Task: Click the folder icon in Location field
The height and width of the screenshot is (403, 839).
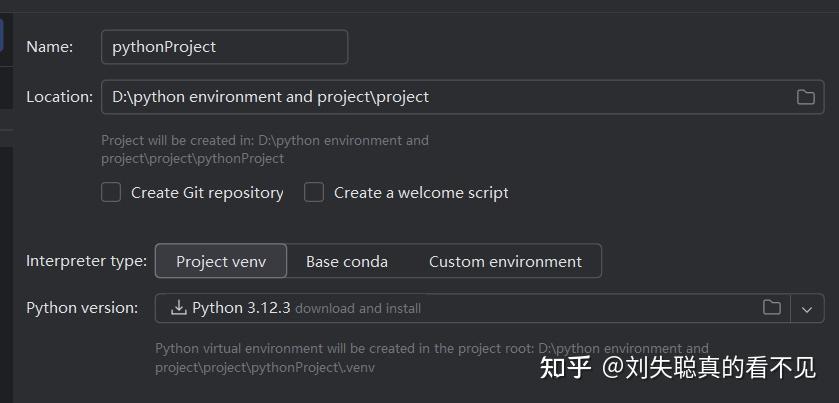Action: pyautogui.click(x=805, y=97)
